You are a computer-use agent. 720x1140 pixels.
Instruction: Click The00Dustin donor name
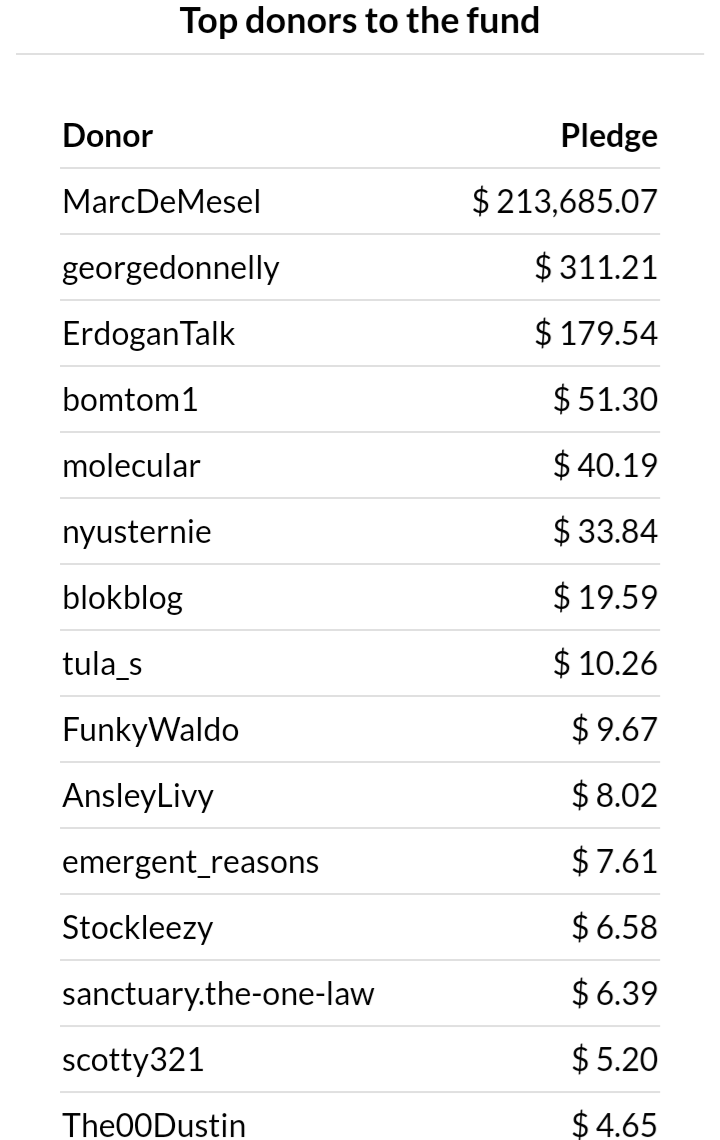tap(154, 1125)
